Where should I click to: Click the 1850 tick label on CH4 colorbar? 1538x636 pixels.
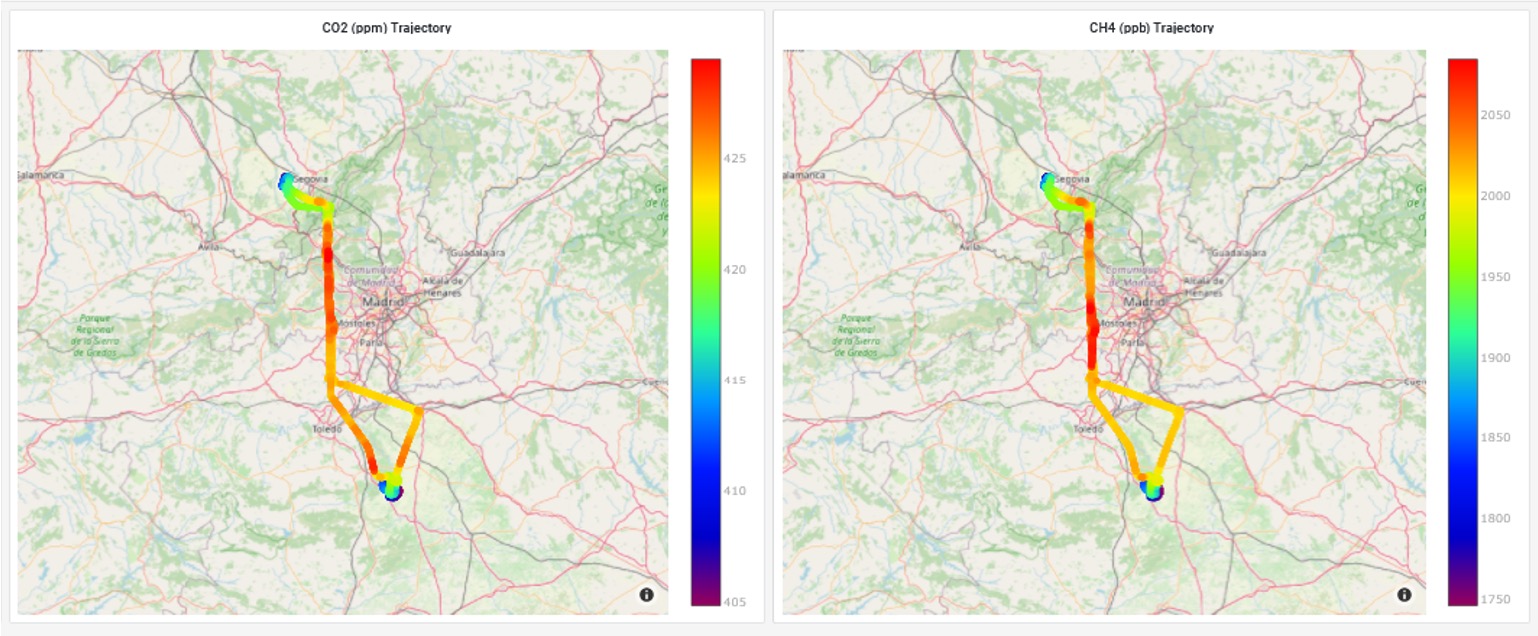[x=1495, y=438]
